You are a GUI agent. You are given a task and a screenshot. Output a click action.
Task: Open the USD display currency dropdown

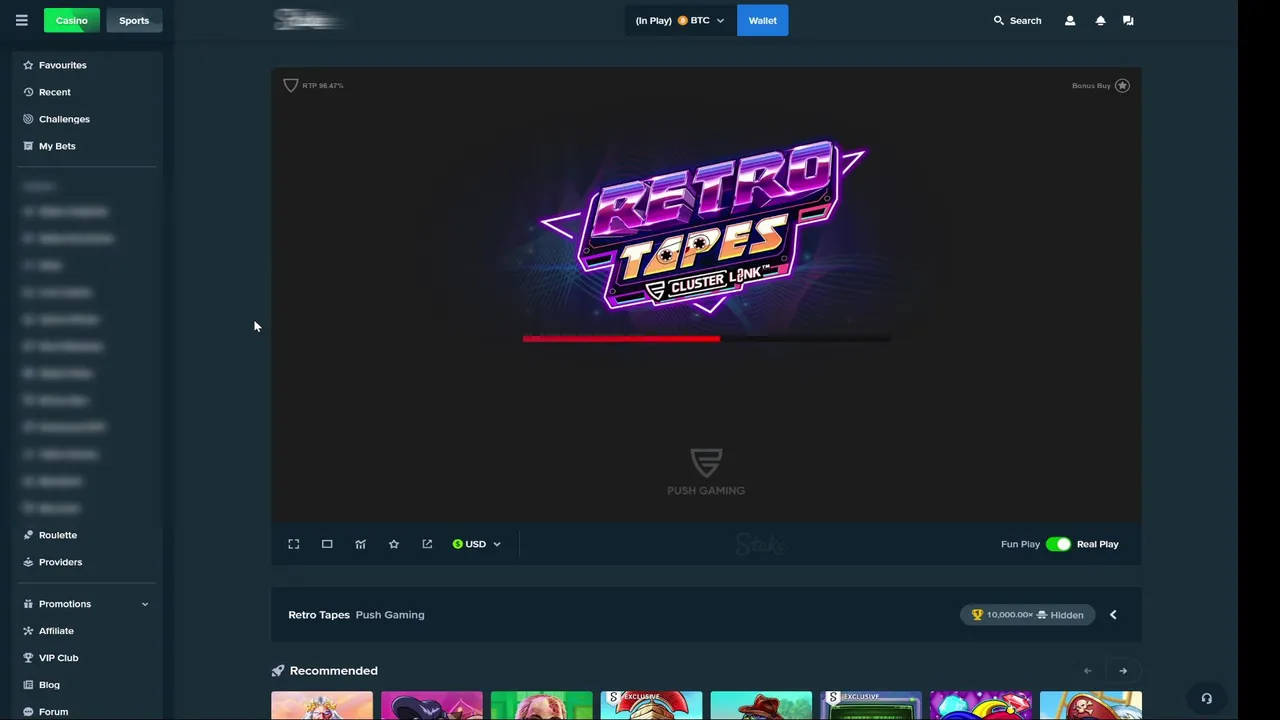477,544
